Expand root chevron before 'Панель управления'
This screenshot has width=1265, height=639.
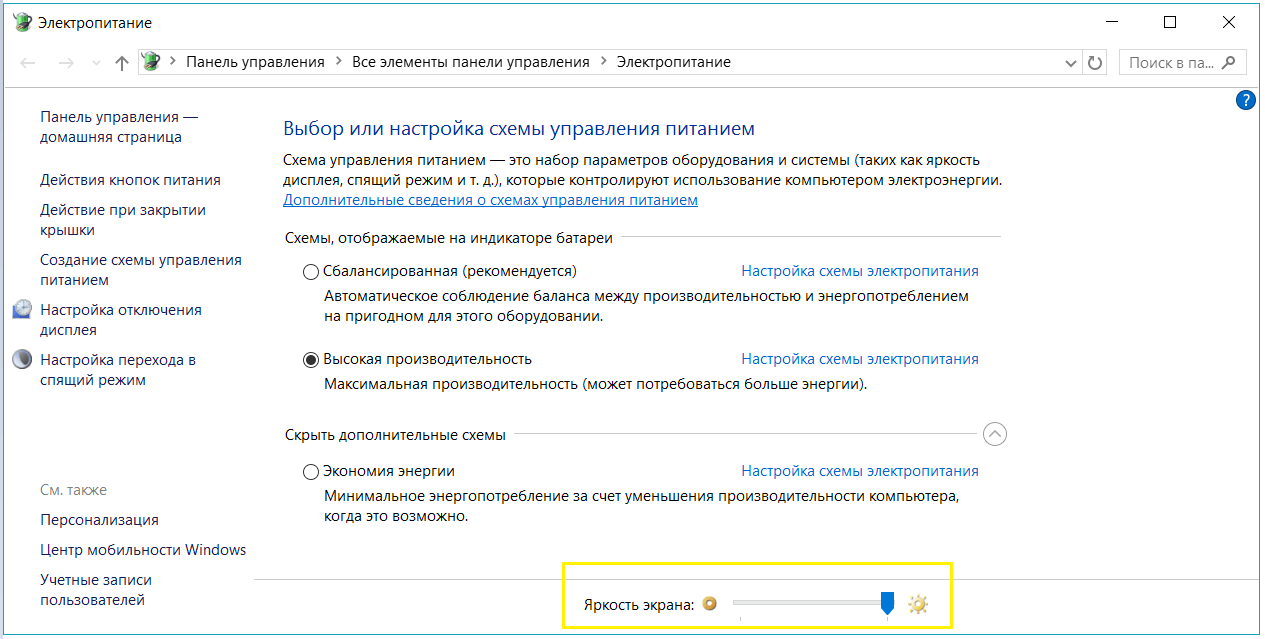pyautogui.click(x=173, y=62)
